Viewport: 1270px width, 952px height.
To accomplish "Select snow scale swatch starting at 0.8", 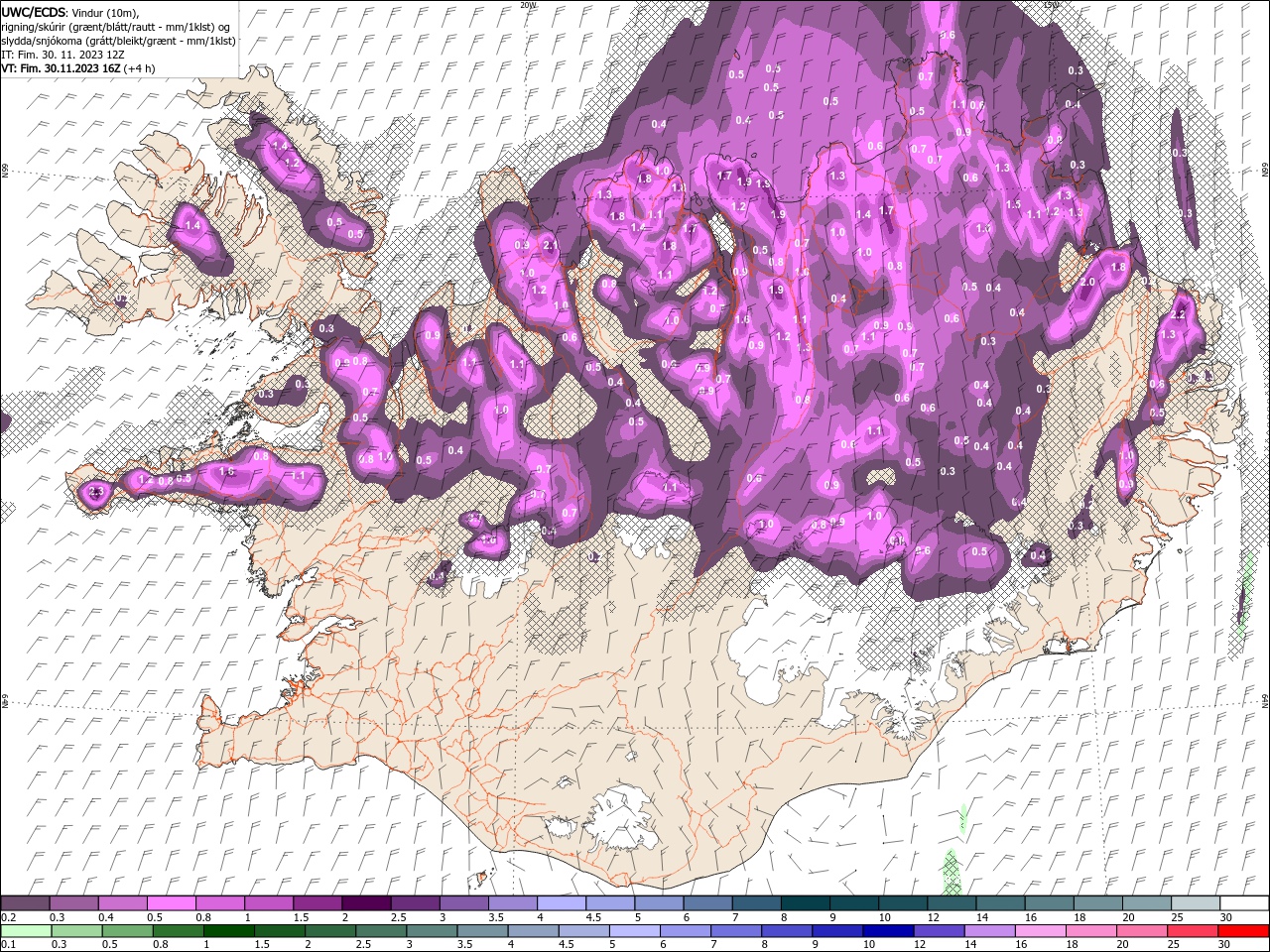I will tap(220, 903).
